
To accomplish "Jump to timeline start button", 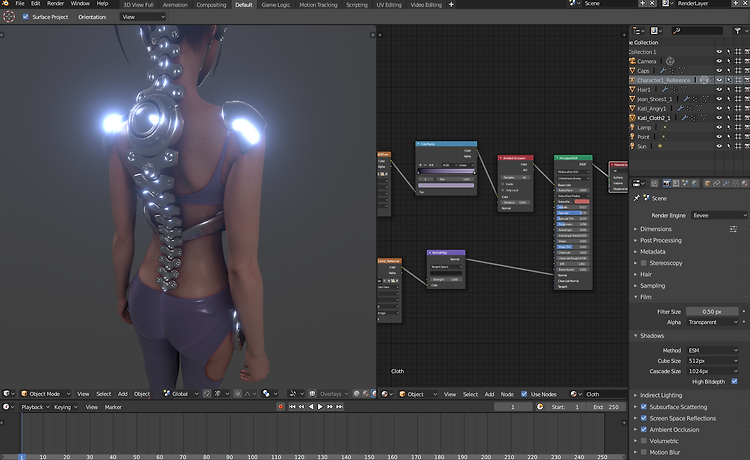I will [292, 407].
